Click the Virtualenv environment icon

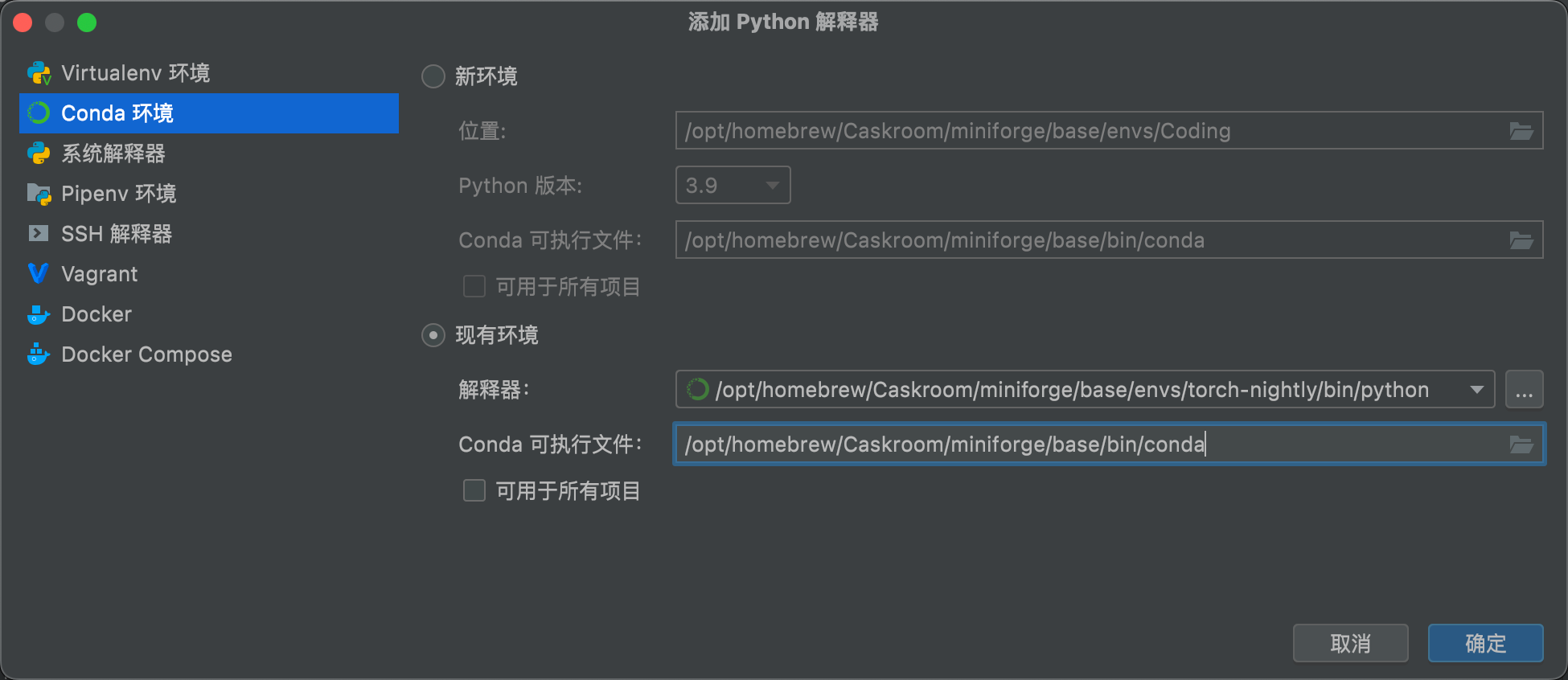(x=39, y=73)
